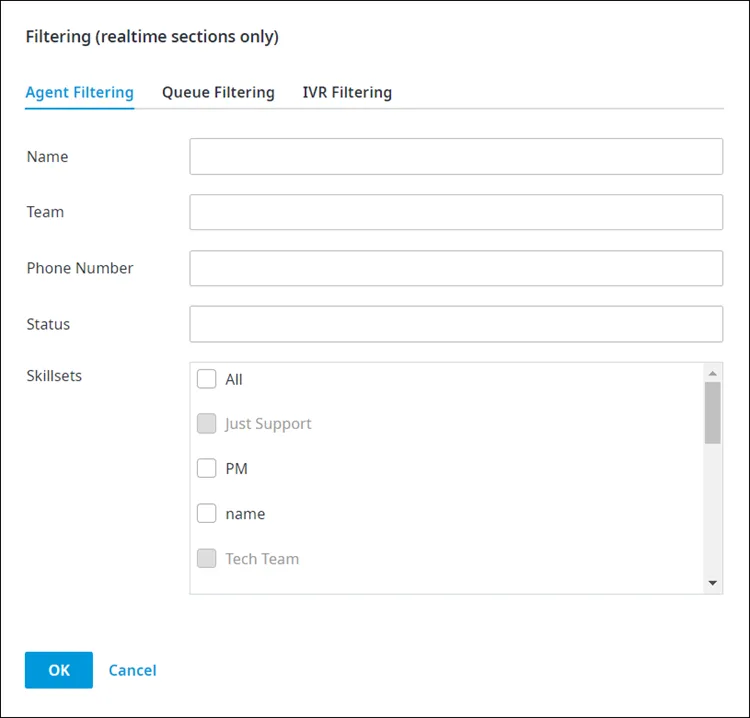Click the skillsets list scrollbar thumb
The height and width of the screenshot is (718, 750).
pos(713,413)
